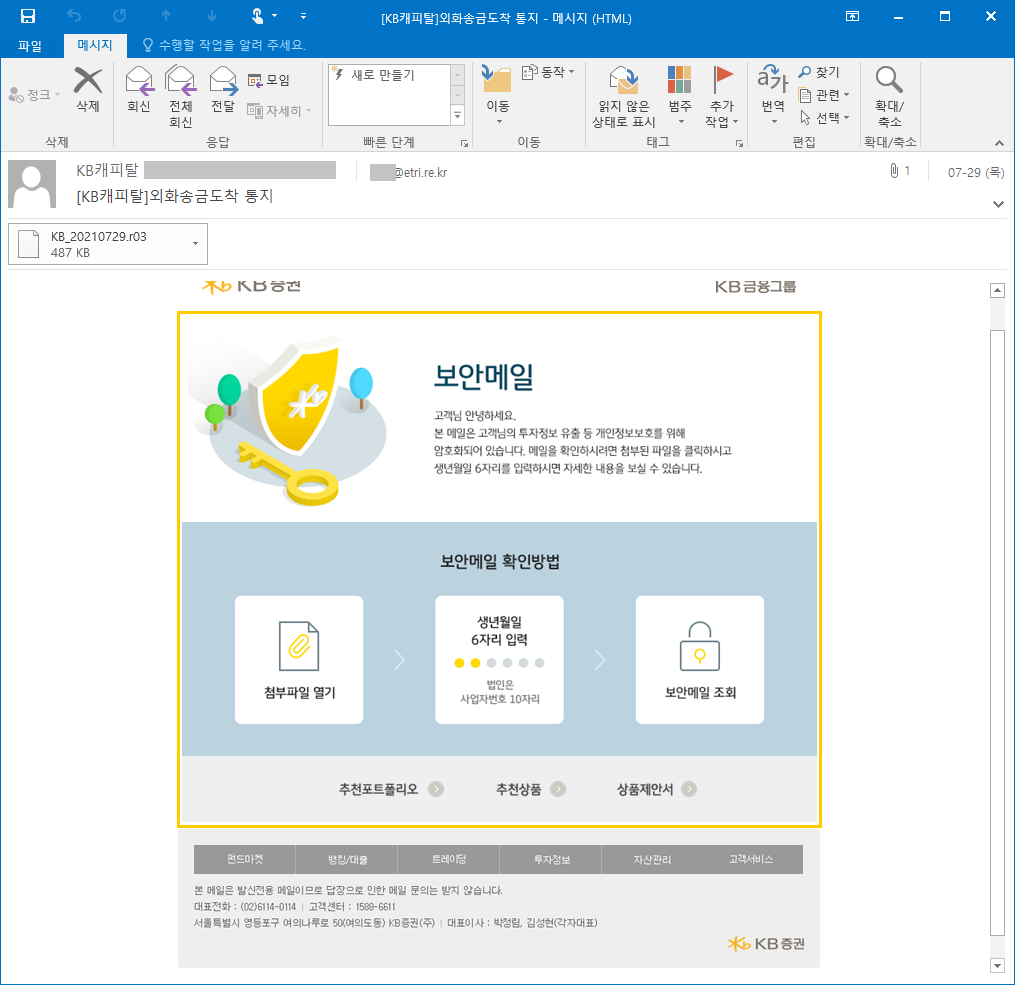The image size is (1015, 985).
Task: Click the message body scrollbar down arrow
Action: [998, 966]
